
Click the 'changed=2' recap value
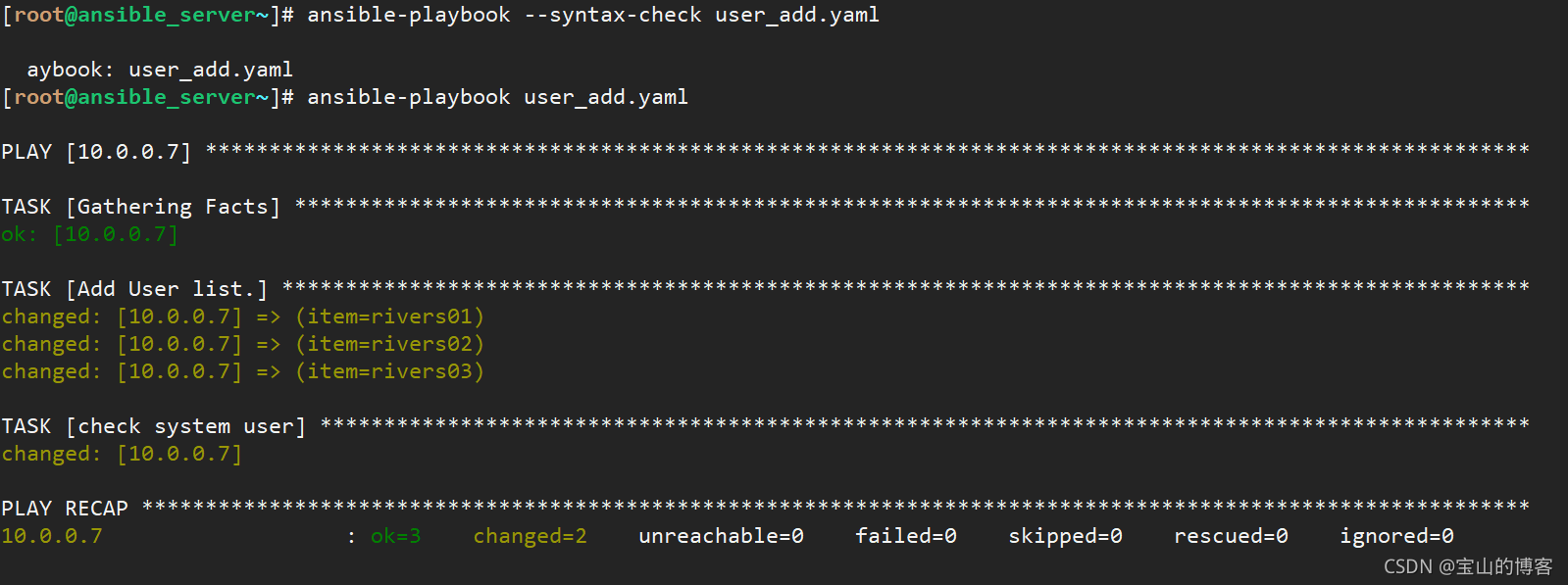tap(531, 536)
